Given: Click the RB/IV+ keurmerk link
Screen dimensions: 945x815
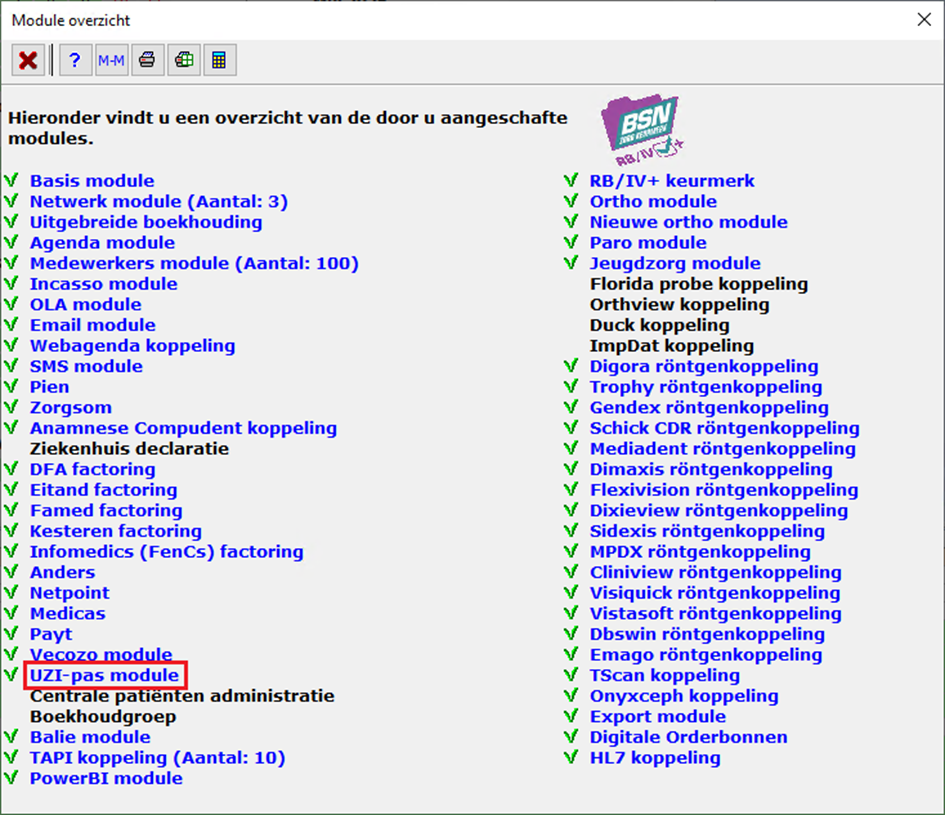Looking at the screenshot, I should click(x=672, y=181).
